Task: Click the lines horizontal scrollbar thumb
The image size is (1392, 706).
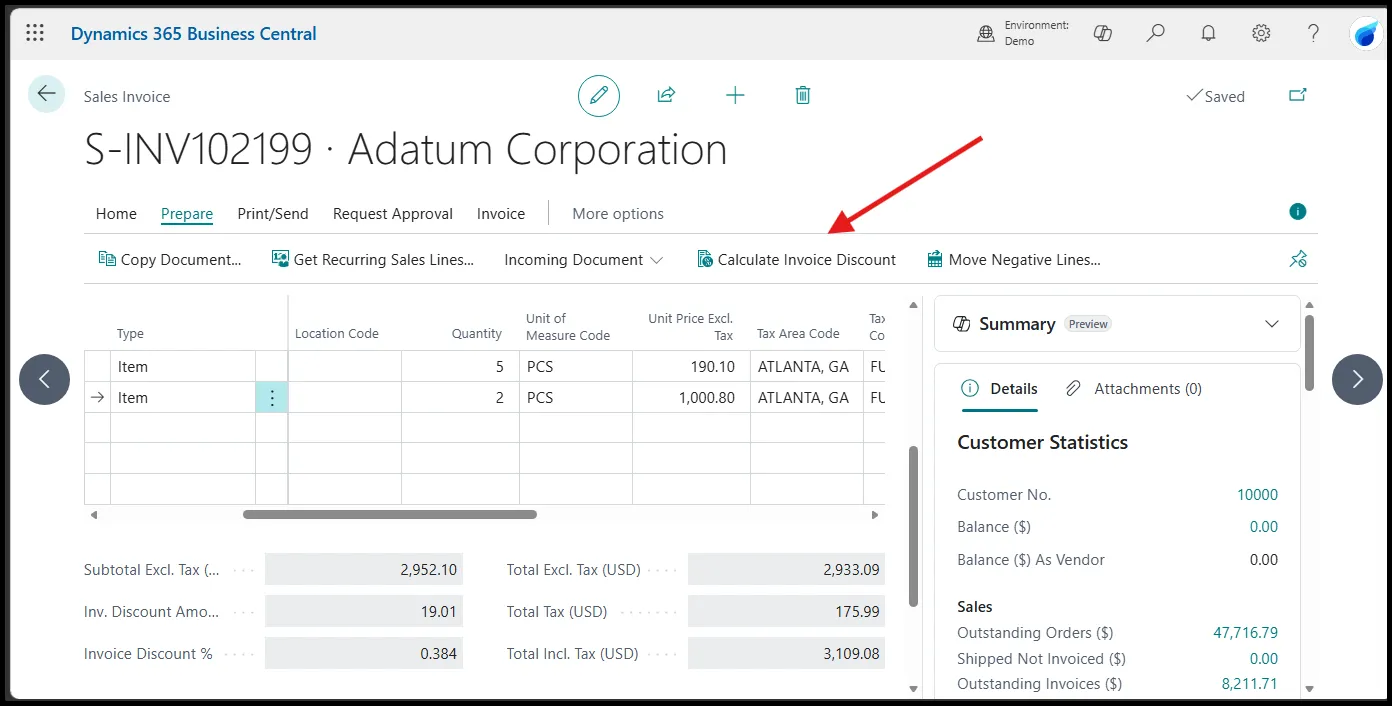Action: (x=390, y=515)
